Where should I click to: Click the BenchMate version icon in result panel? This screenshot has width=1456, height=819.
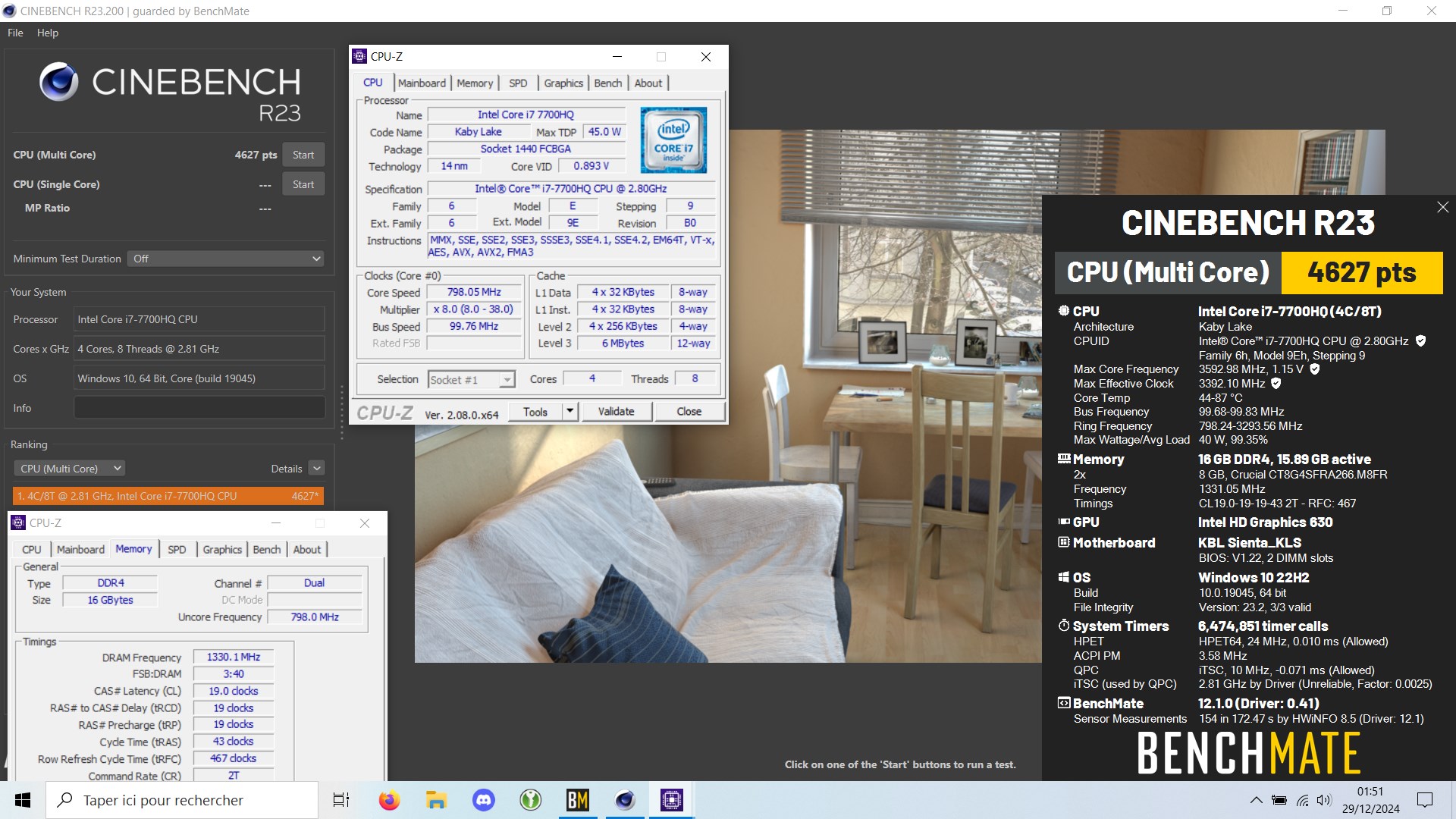[1064, 703]
